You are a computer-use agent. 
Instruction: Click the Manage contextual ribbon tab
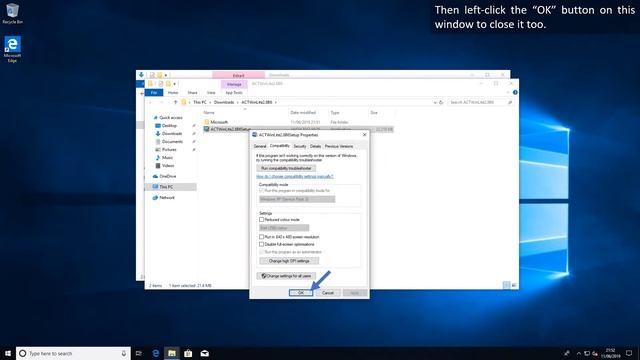[x=234, y=84]
